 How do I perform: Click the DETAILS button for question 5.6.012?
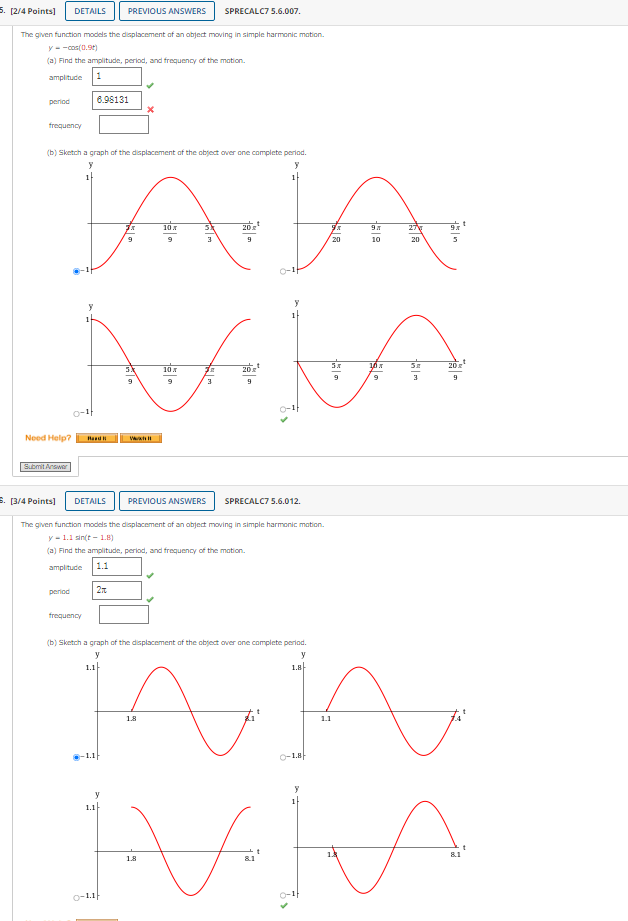(89, 500)
